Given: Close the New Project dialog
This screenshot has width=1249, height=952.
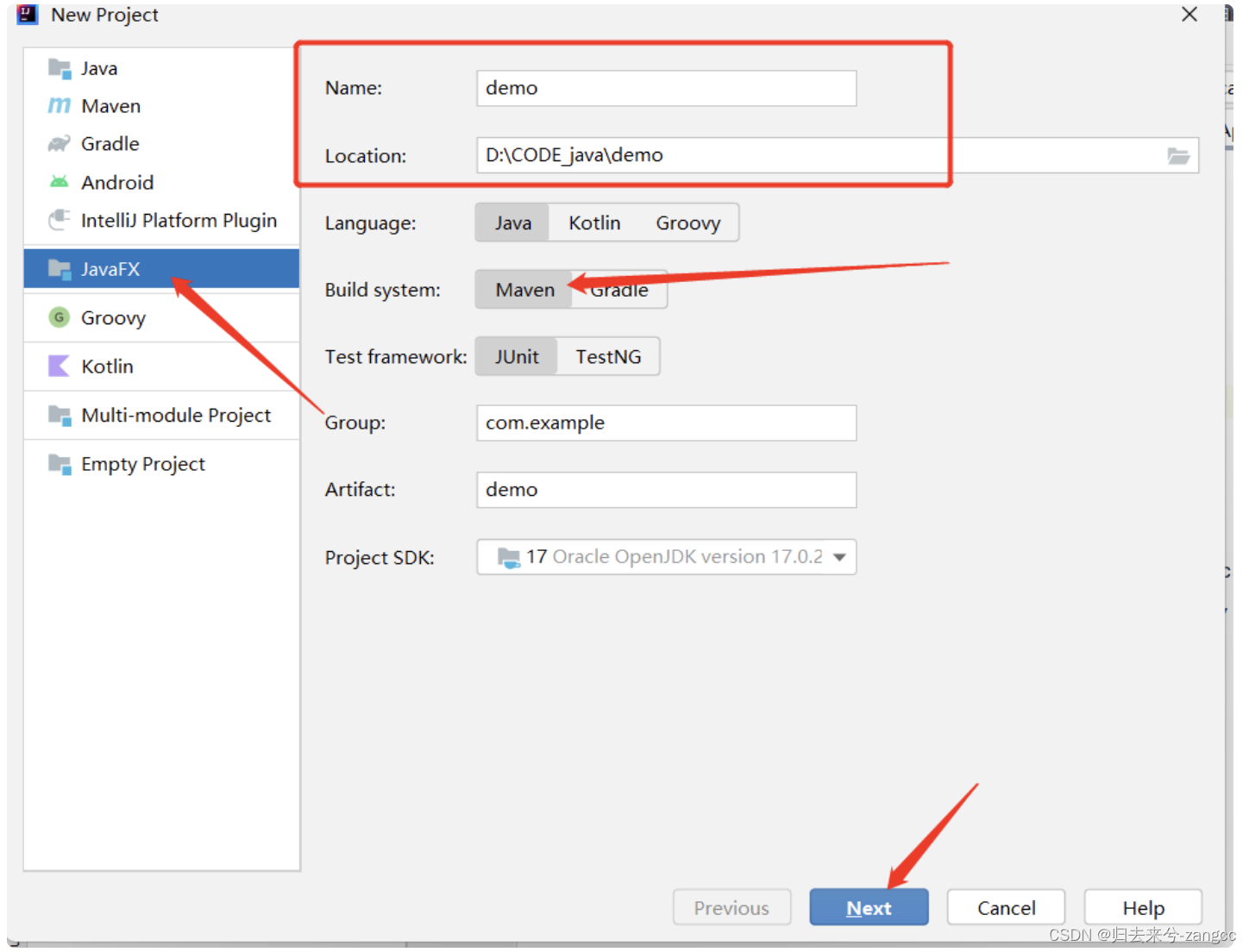Looking at the screenshot, I should (x=1189, y=15).
